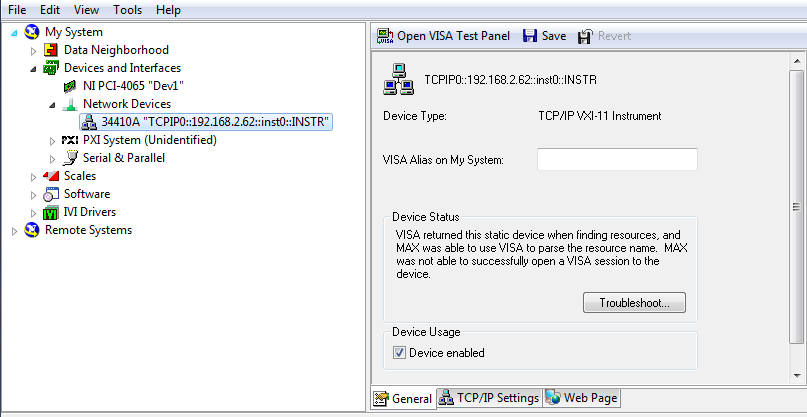Click the Save floppy disk icon
Image resolution: width=807 pixels, height=417 pixels.
pyautogui.click(x=530, y=36)
